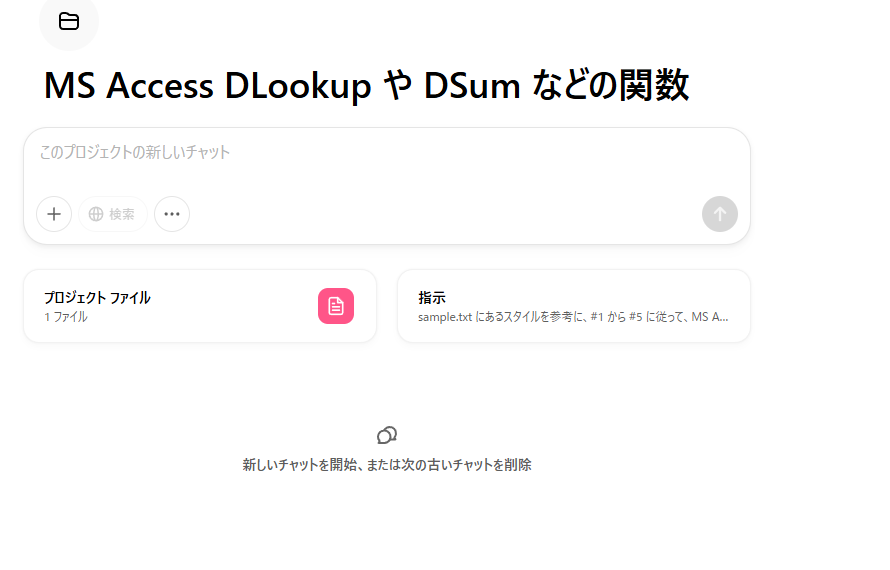The width and height of the screenshot is (890, 570).
Task: Open the 指示 instructions card
Action: point(574,306)
